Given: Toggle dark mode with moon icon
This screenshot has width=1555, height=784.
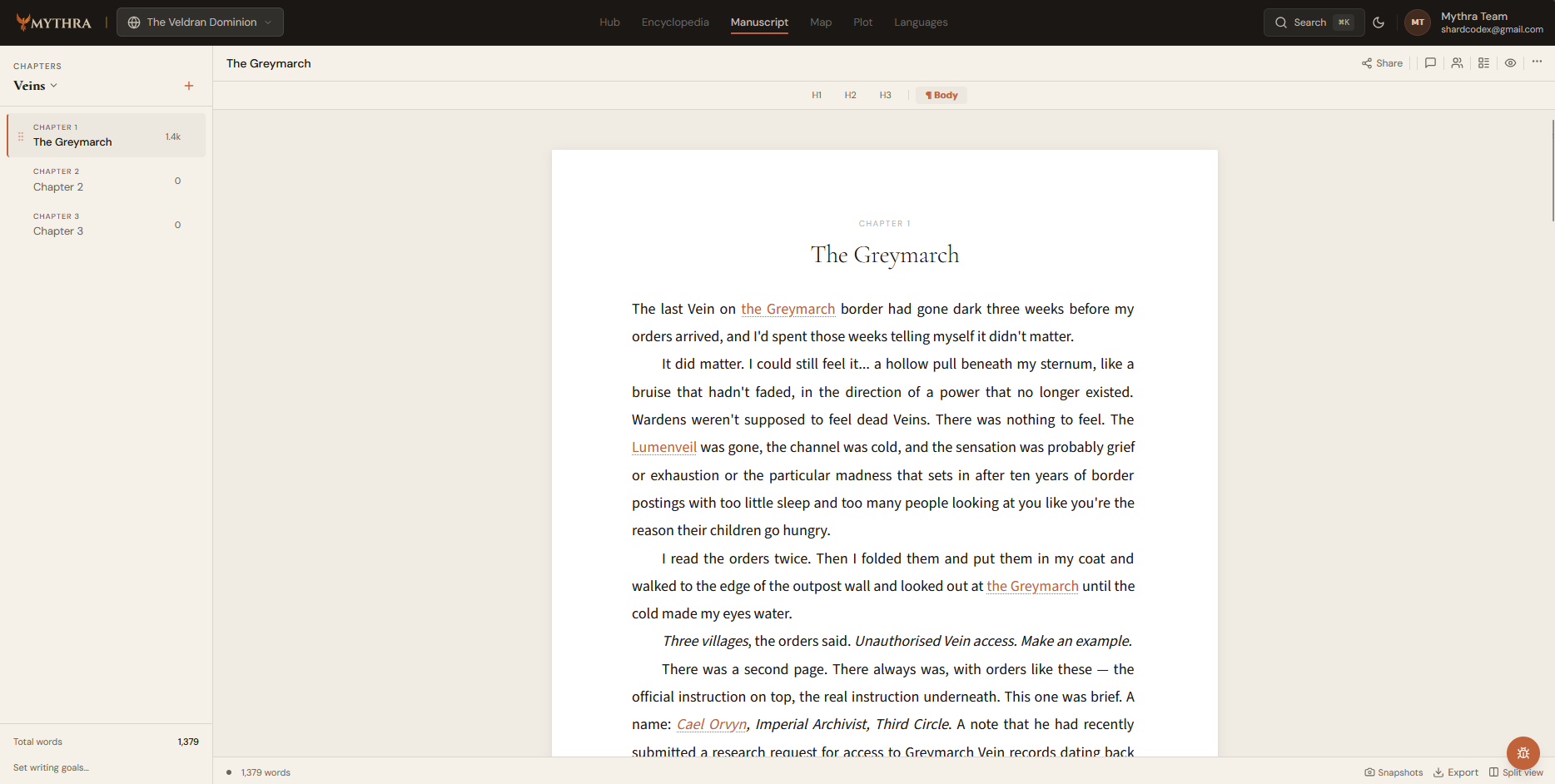Looking at the screenshot, I should pyautogui.click(x=1379, y=22).
